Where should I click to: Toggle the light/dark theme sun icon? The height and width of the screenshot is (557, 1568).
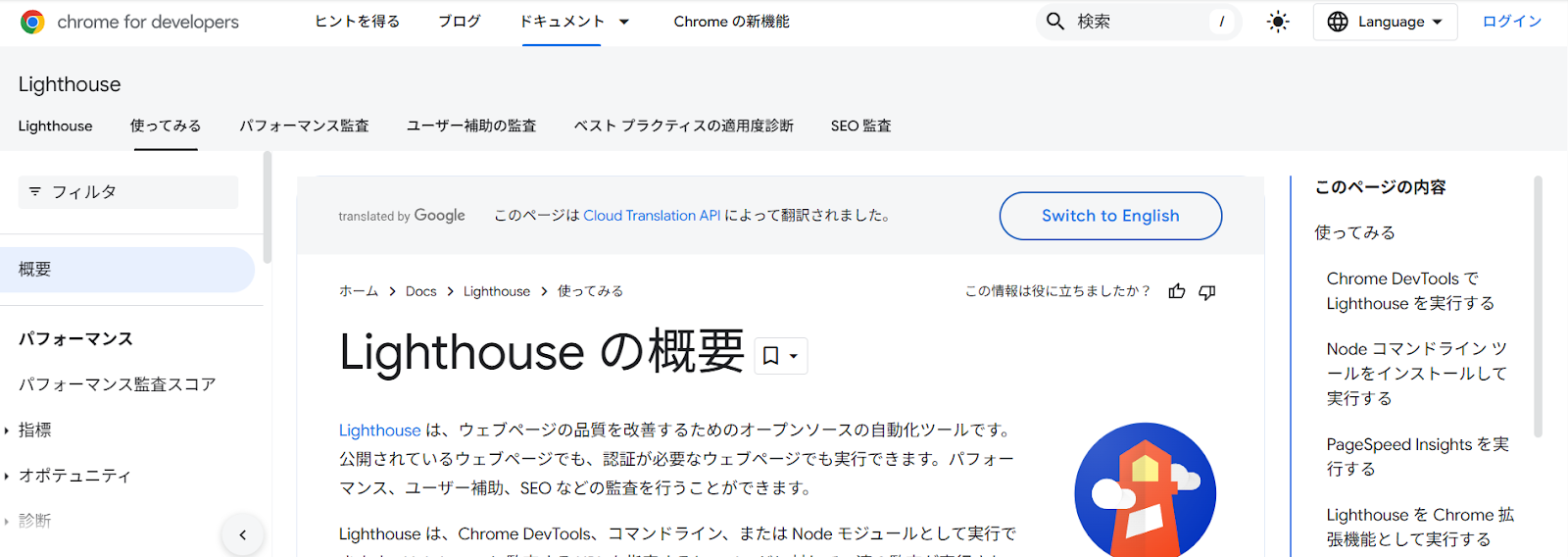click(1278, 22)
